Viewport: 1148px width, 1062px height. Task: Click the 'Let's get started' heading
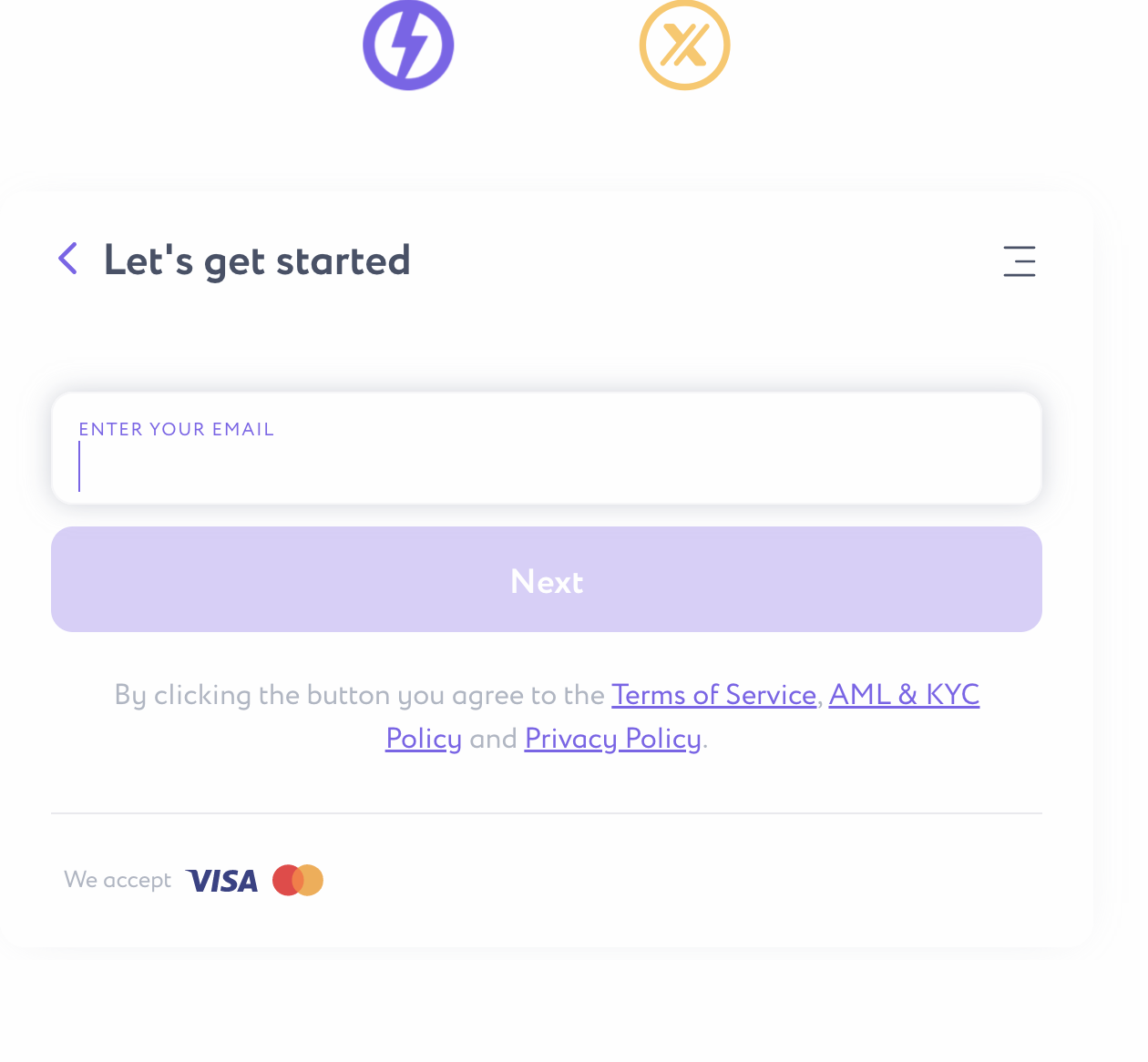(257, 260)
